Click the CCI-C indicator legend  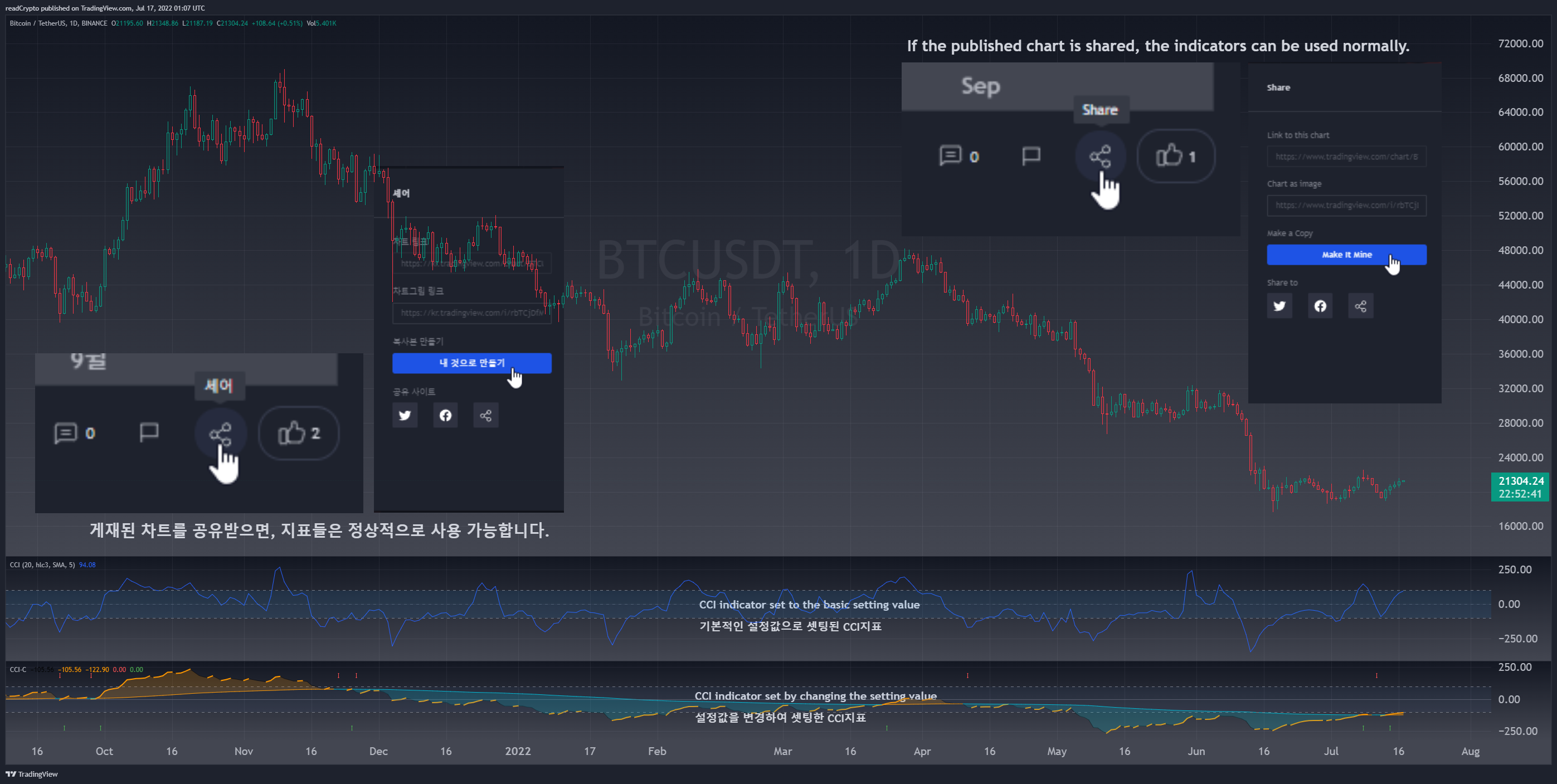coord(17,669)
